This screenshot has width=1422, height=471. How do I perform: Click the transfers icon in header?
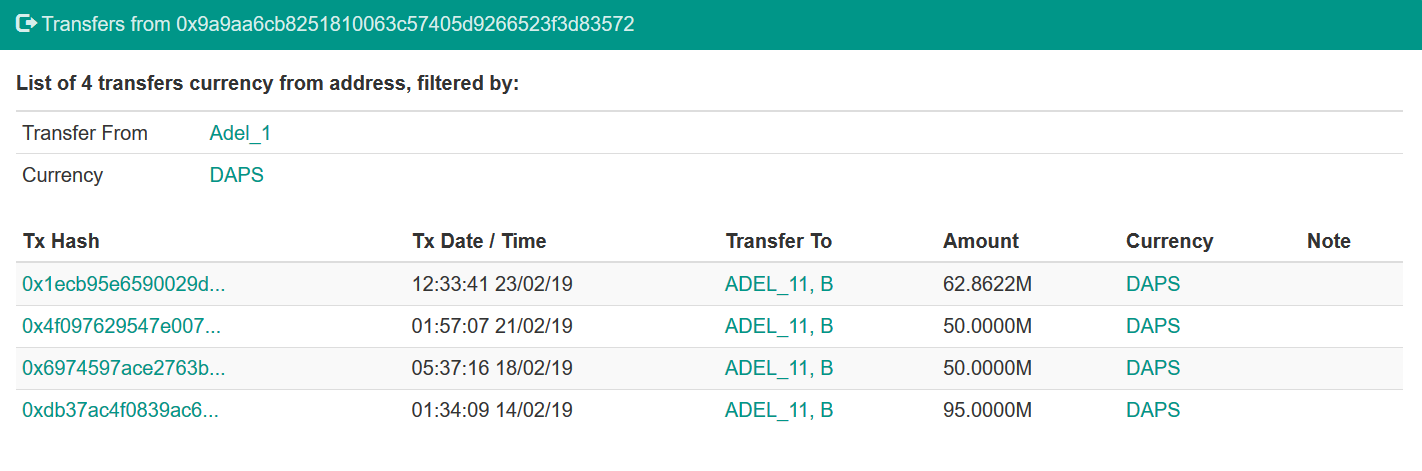pyautogui.click(x=27, y=24)
